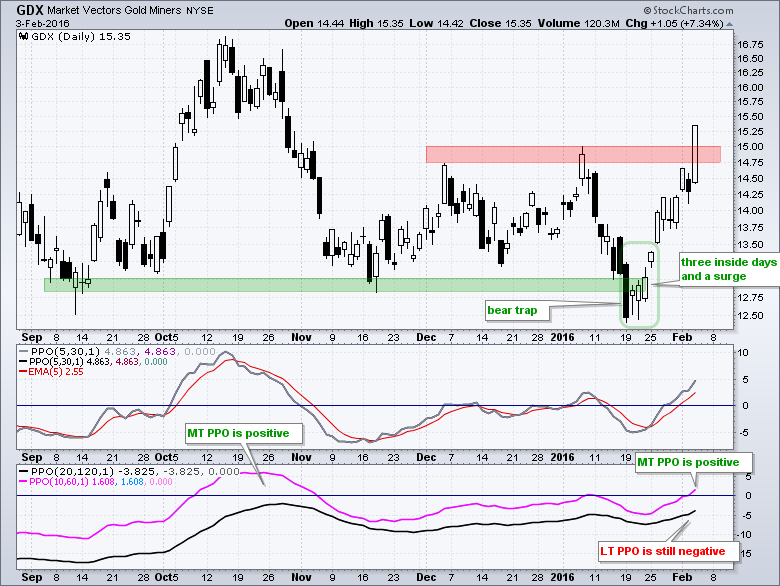
Task: Click the -10 label on the long-term PPO scale
Action: click(744, 535)
